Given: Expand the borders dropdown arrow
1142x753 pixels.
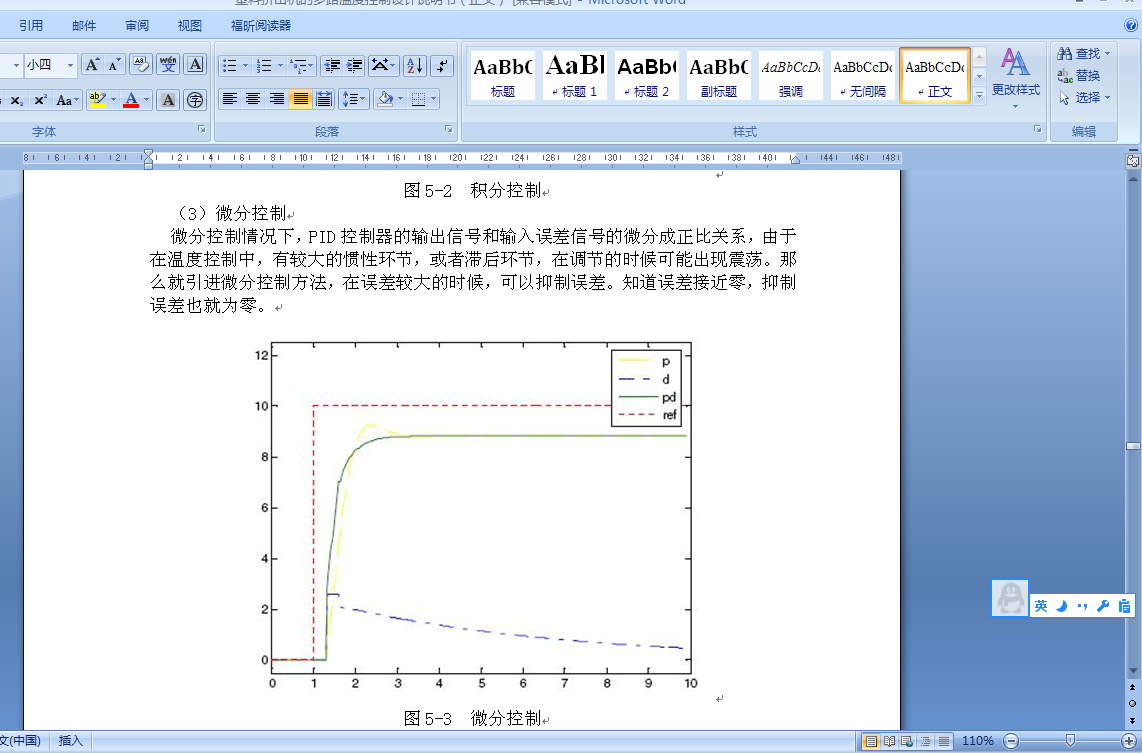Looking at the screenshot, I should pyautogui.click(x=434, y=99).
